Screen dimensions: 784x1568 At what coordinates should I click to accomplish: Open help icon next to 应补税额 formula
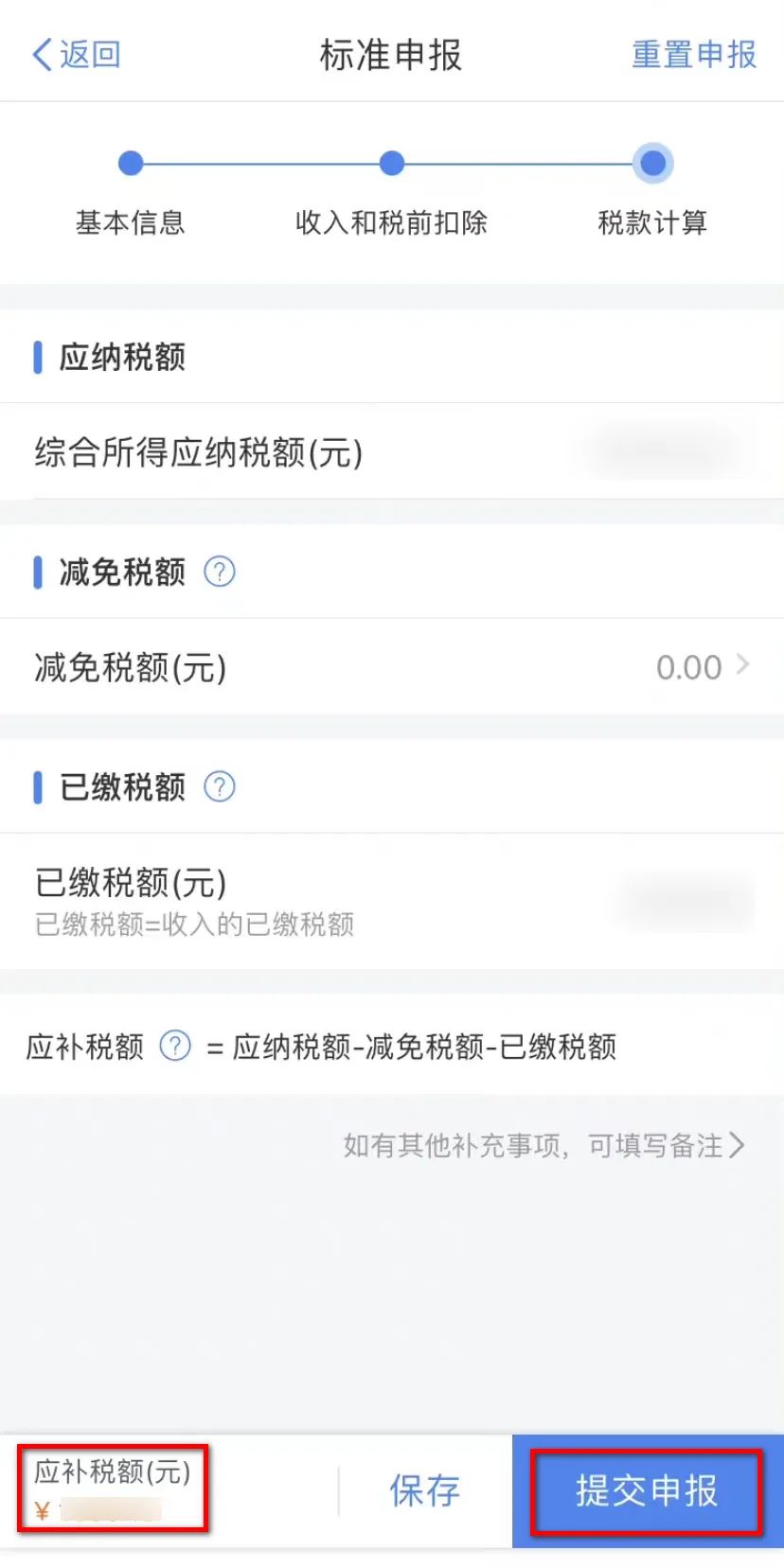175,1046
